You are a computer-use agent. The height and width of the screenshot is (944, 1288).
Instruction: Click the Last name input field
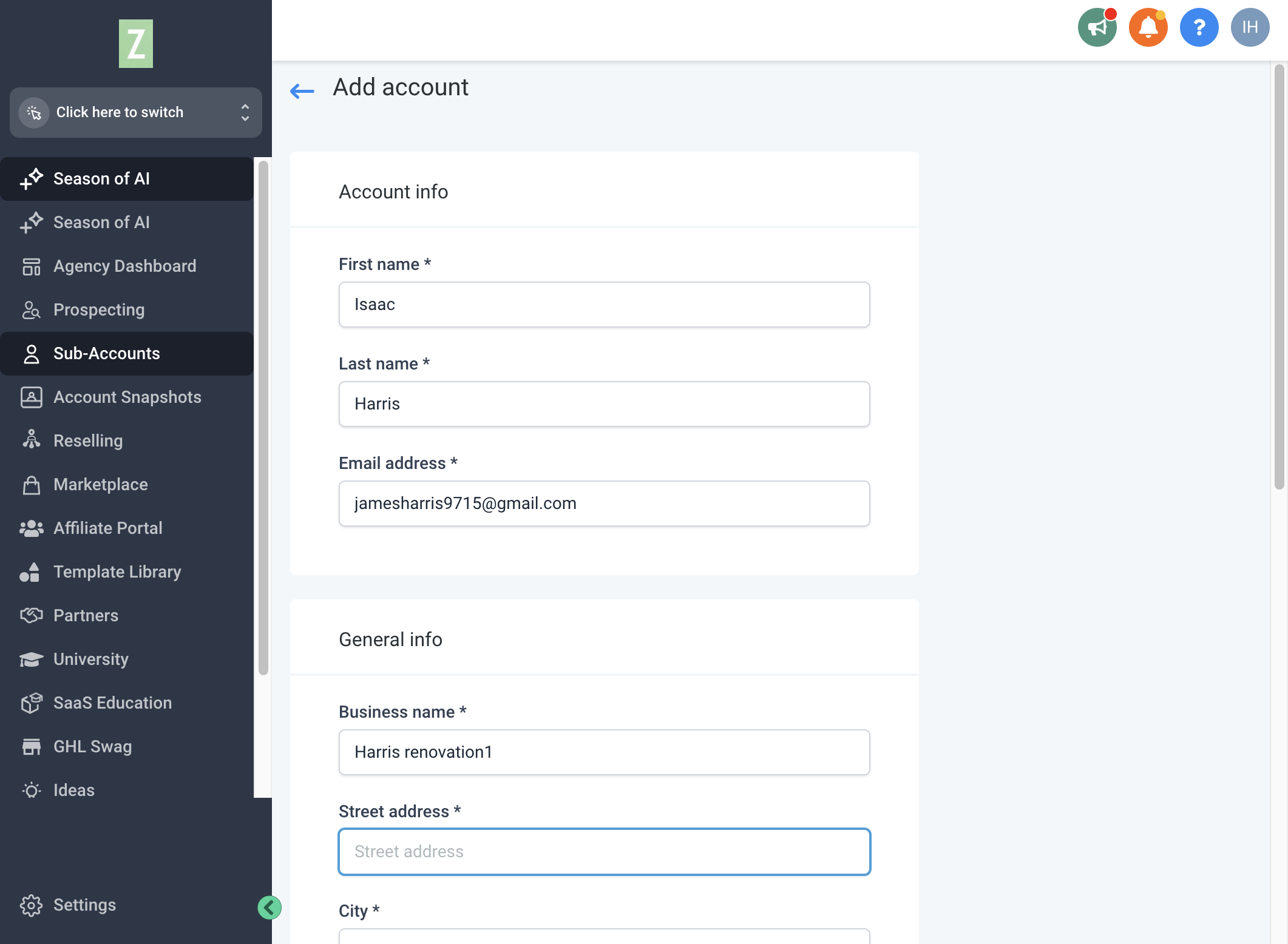(x=604, y=404)
